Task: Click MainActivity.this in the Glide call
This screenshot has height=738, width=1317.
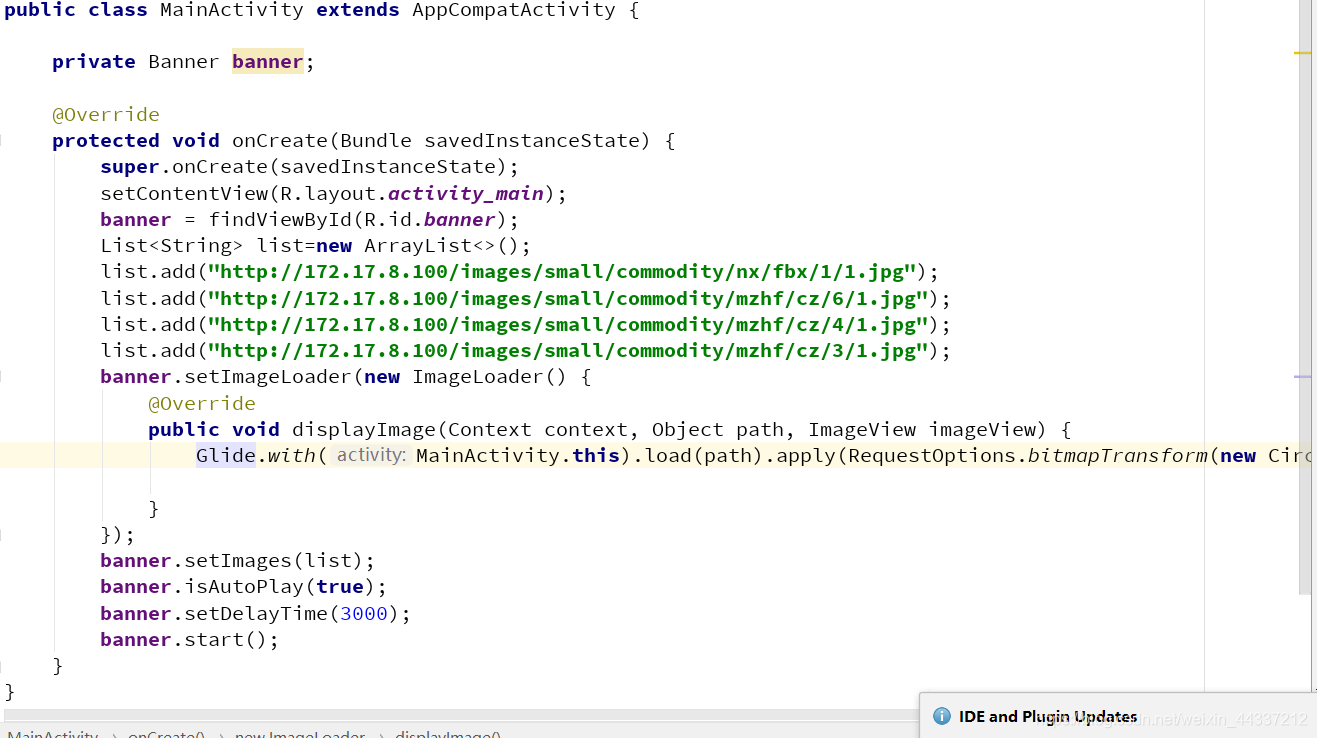Action: pyautogui.click(x=518, y=456)
